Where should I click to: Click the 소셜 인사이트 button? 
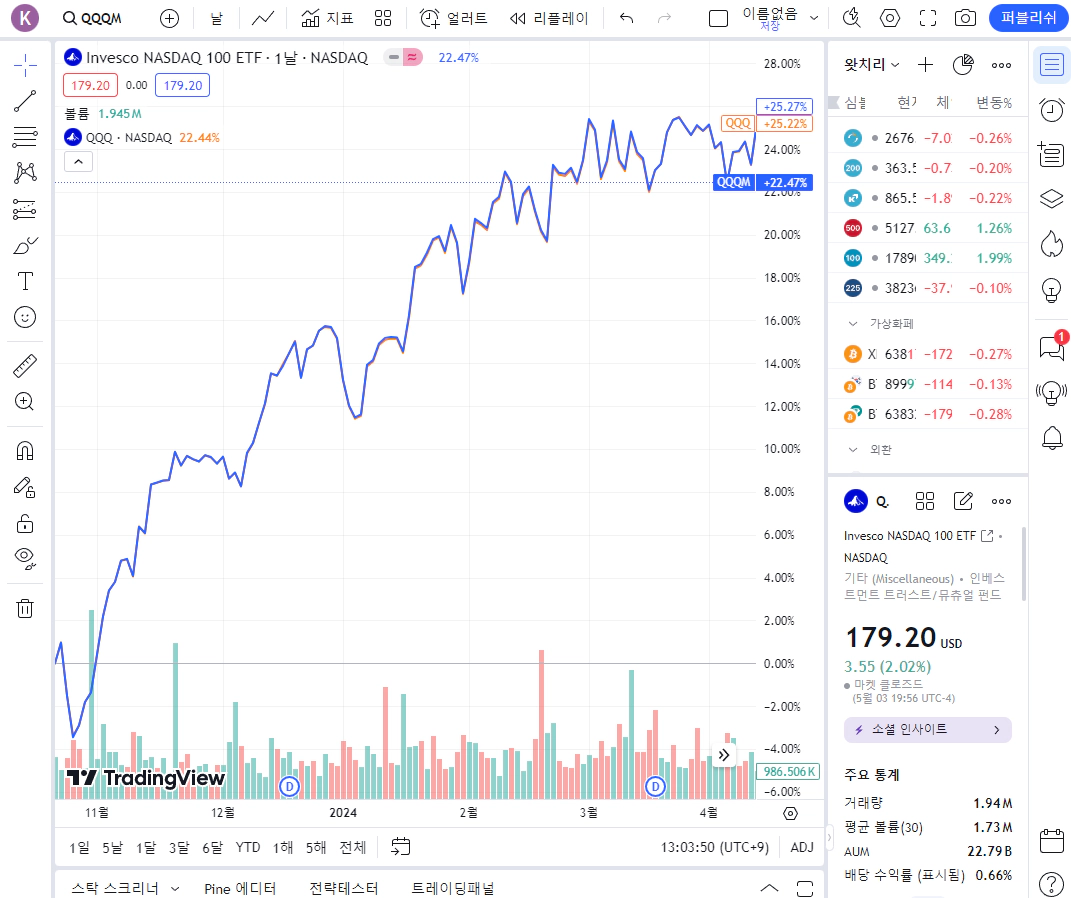point(928,730)
